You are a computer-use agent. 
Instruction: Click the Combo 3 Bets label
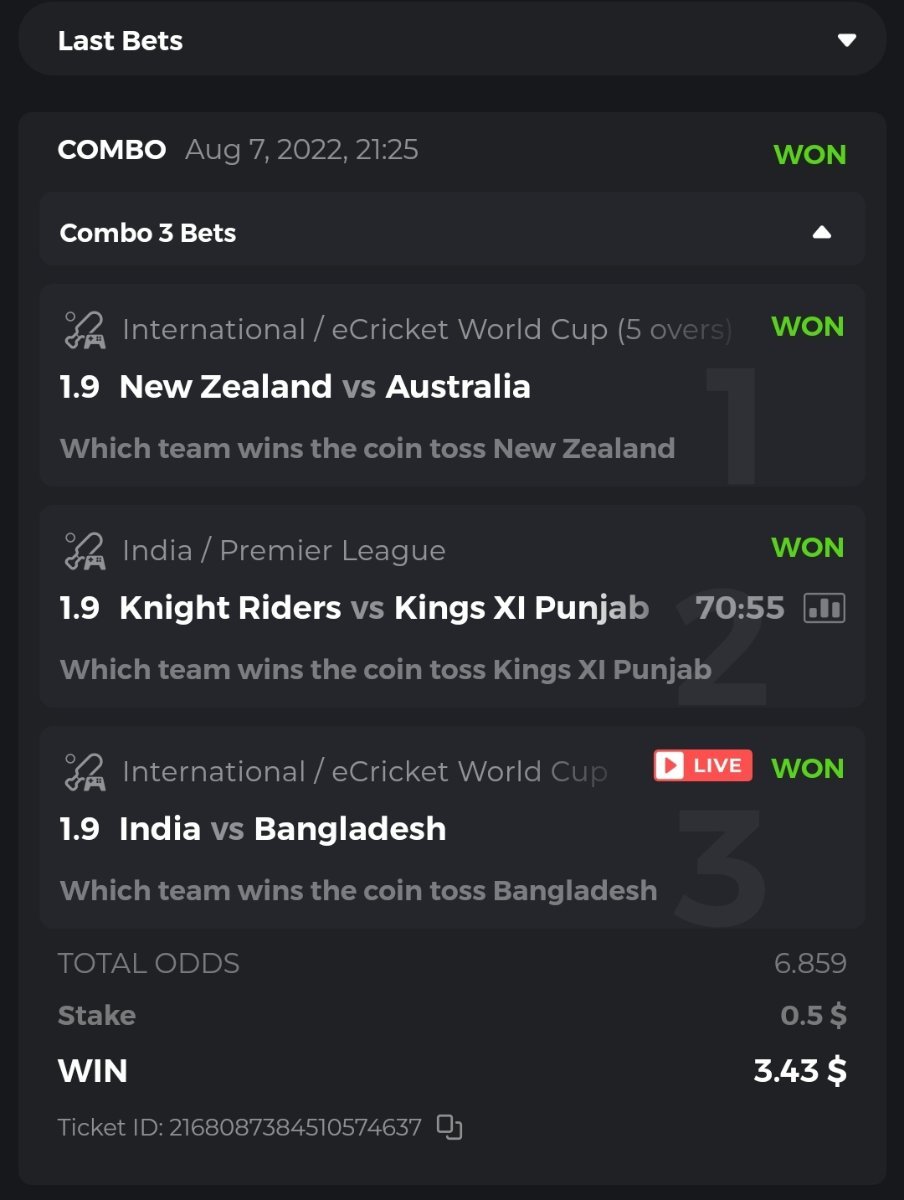(x=148, y=233)
